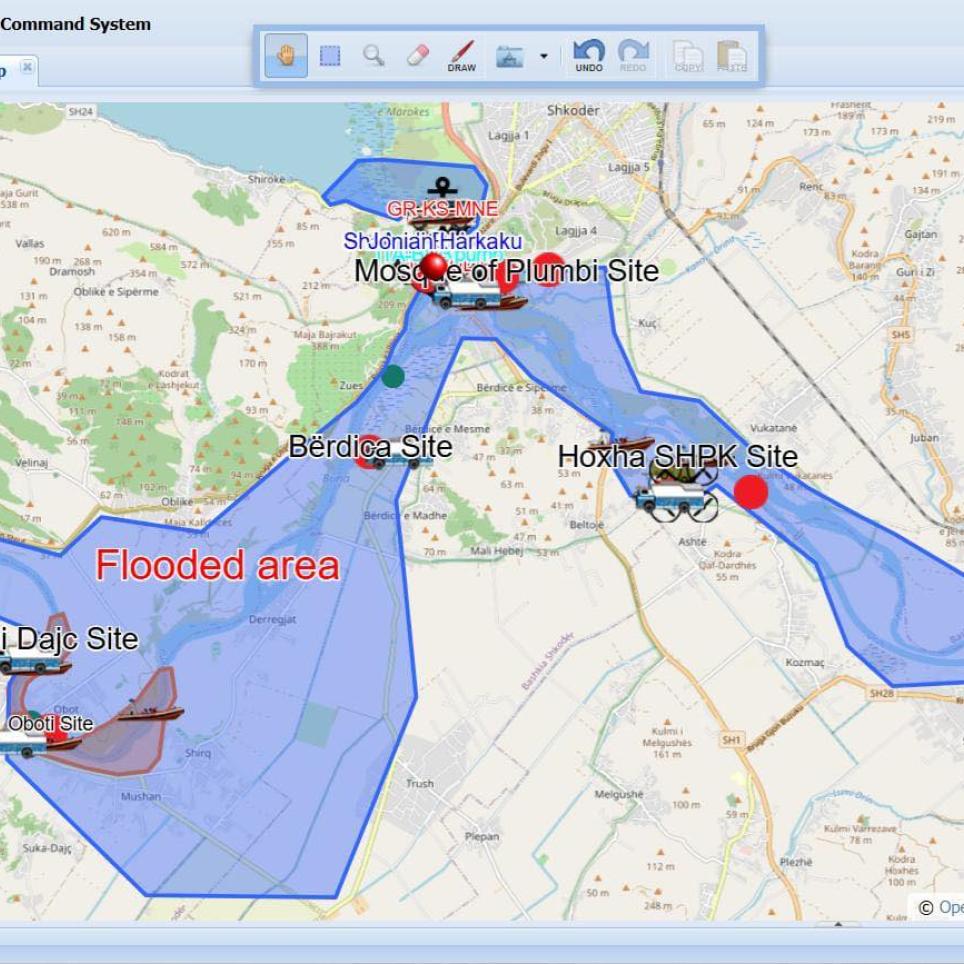The height and width of the screenshot is (964, 964).
Task: Expand the dropdown arrow beside map icon
Action: click(544, 56)
